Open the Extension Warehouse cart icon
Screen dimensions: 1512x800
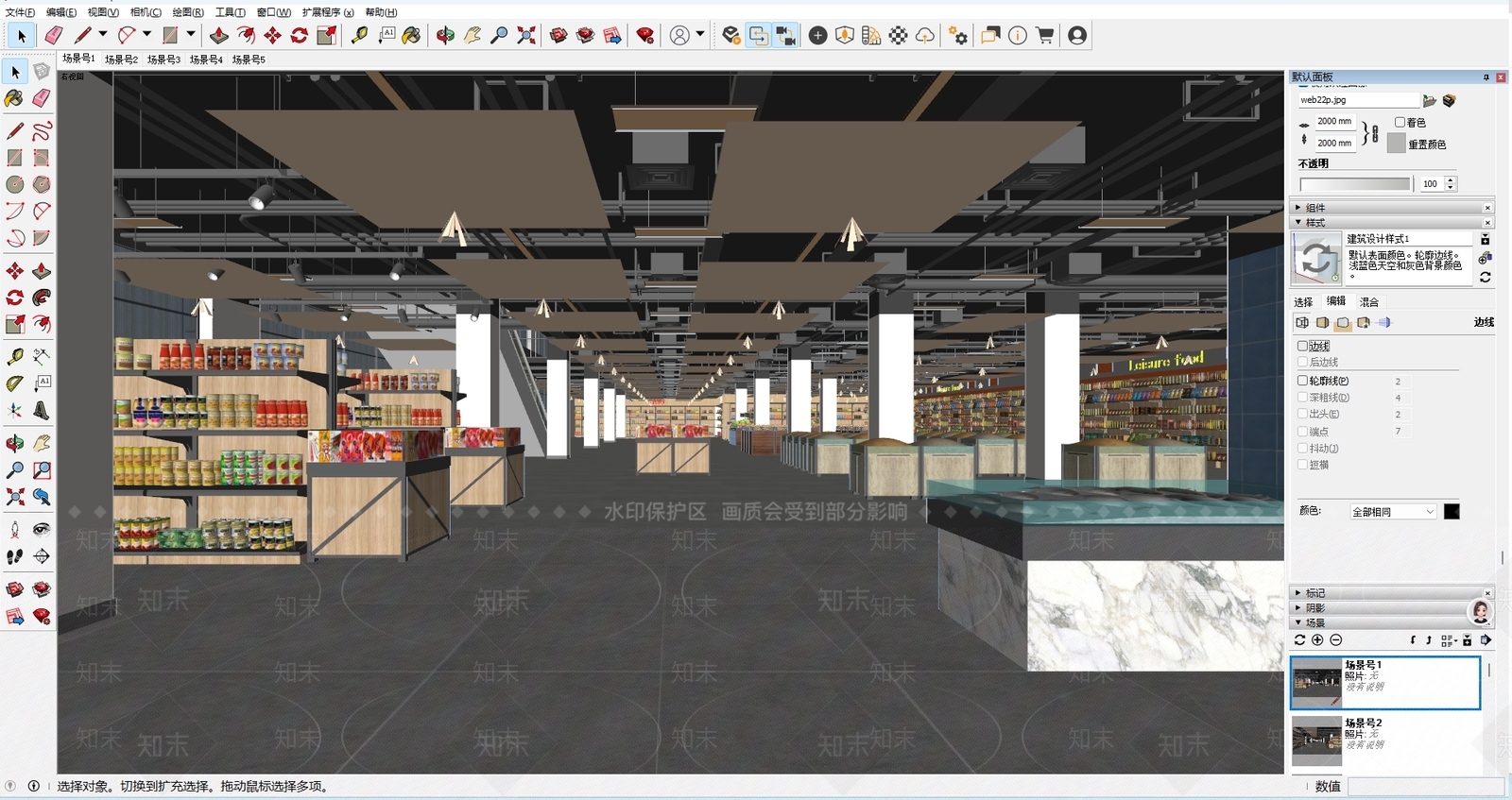click(x=1045, y=35)
